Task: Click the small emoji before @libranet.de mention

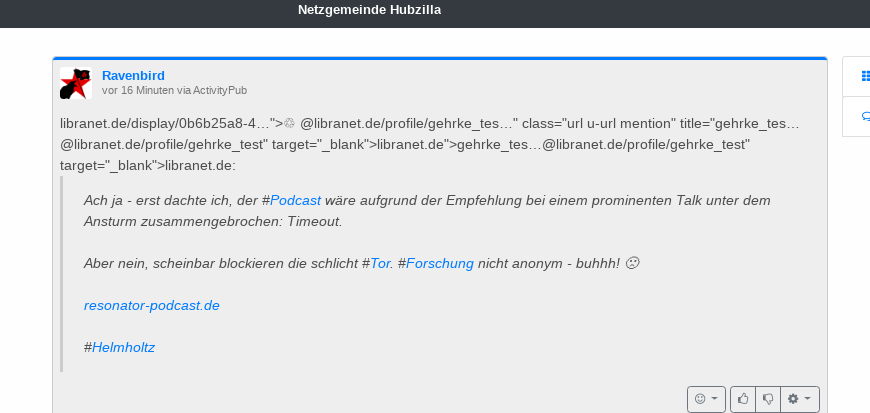Action: click(x=290, y=124)
